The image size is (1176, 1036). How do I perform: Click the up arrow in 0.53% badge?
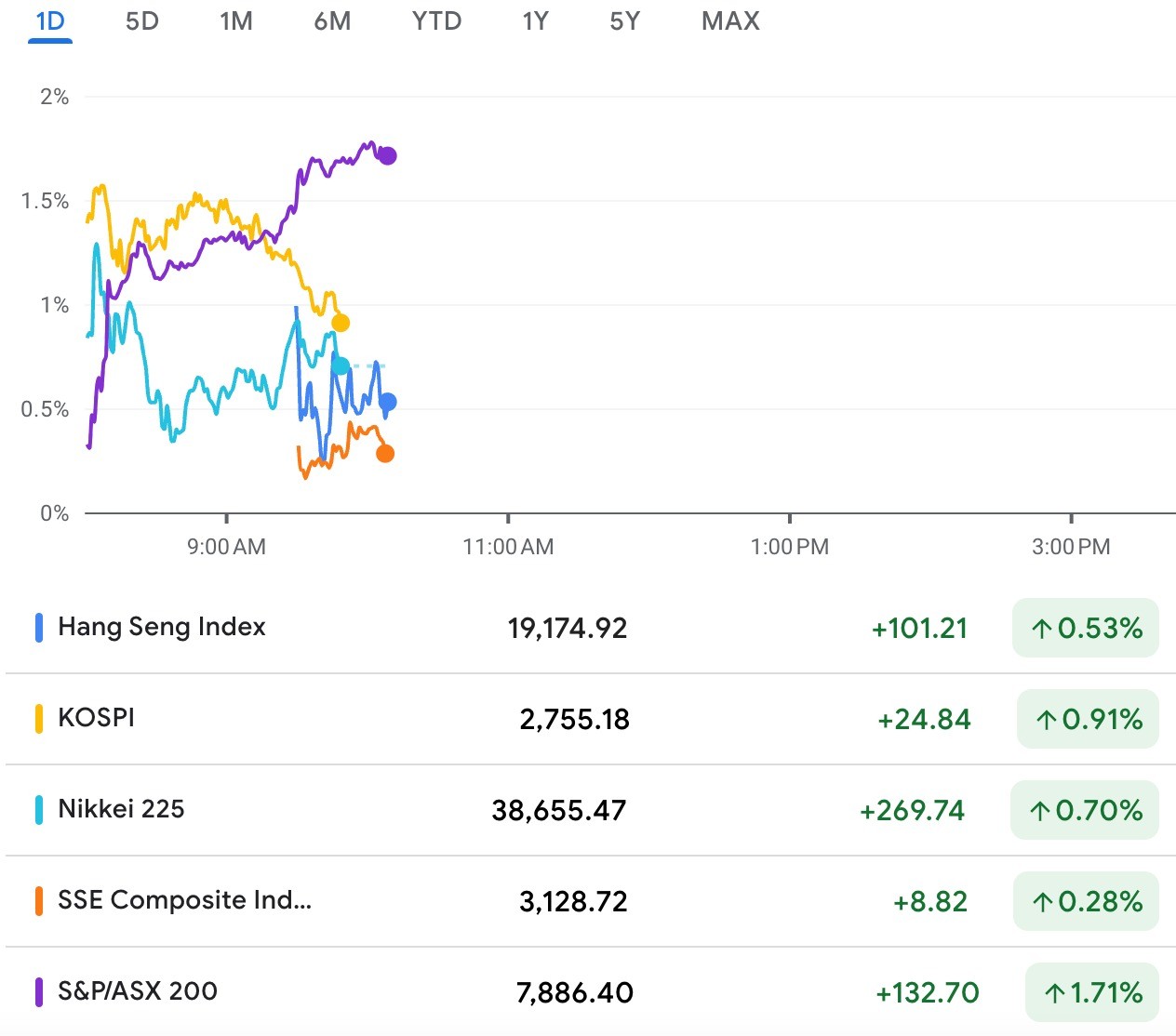[x=1041, y=630]
